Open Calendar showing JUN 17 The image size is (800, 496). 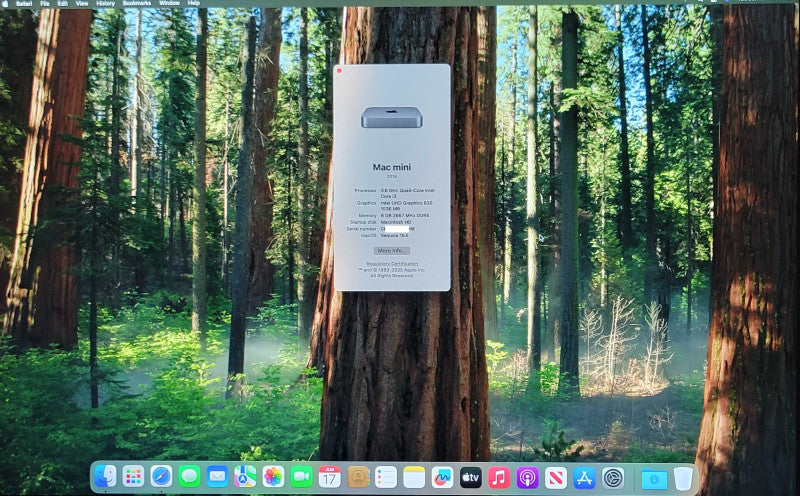330,477
